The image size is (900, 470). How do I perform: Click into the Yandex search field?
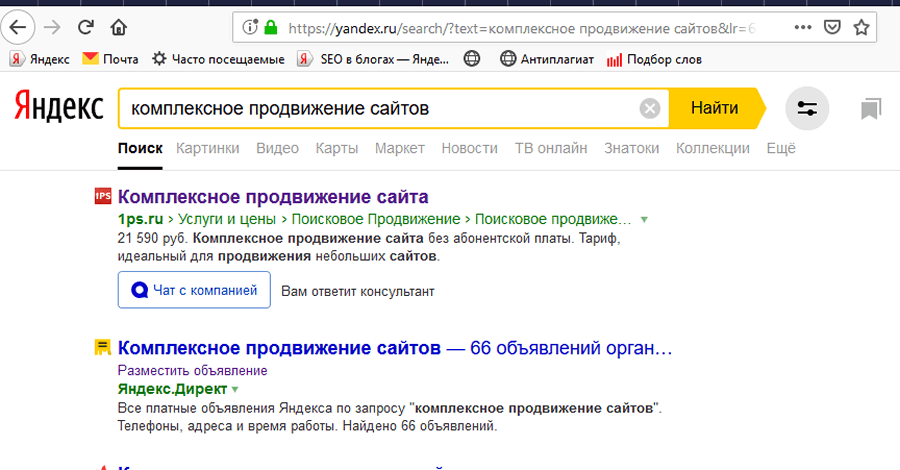[x=379, y=108]
